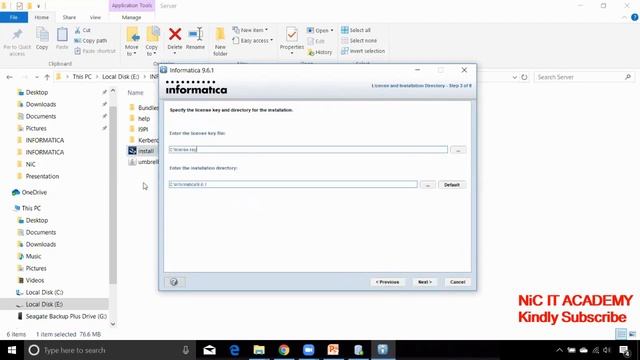Click History in the ribbon

[x=320, y=52]
